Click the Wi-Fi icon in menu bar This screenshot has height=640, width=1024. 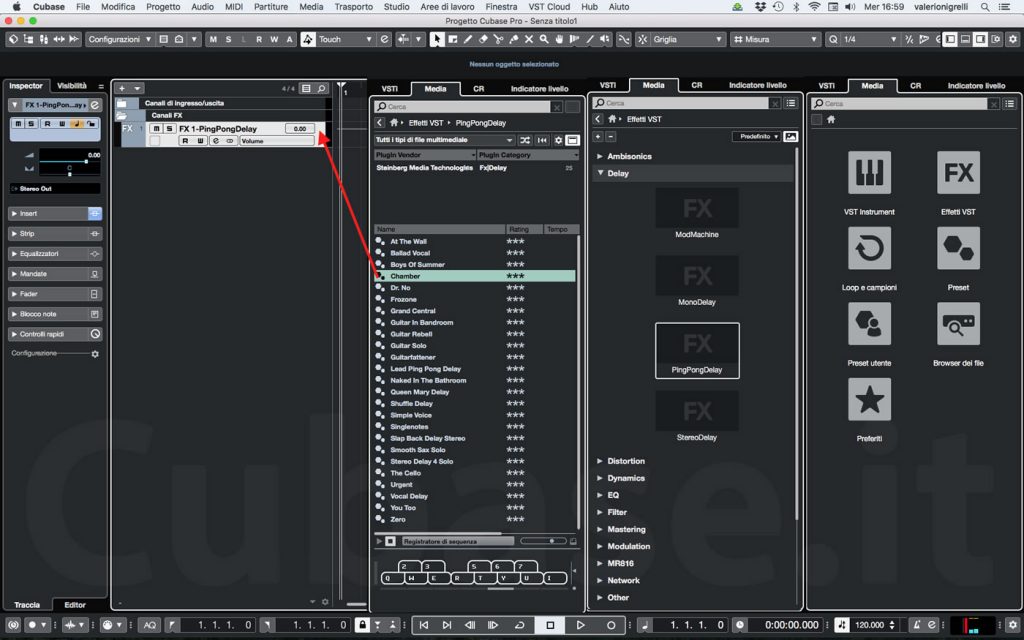(x=814, y=7)
